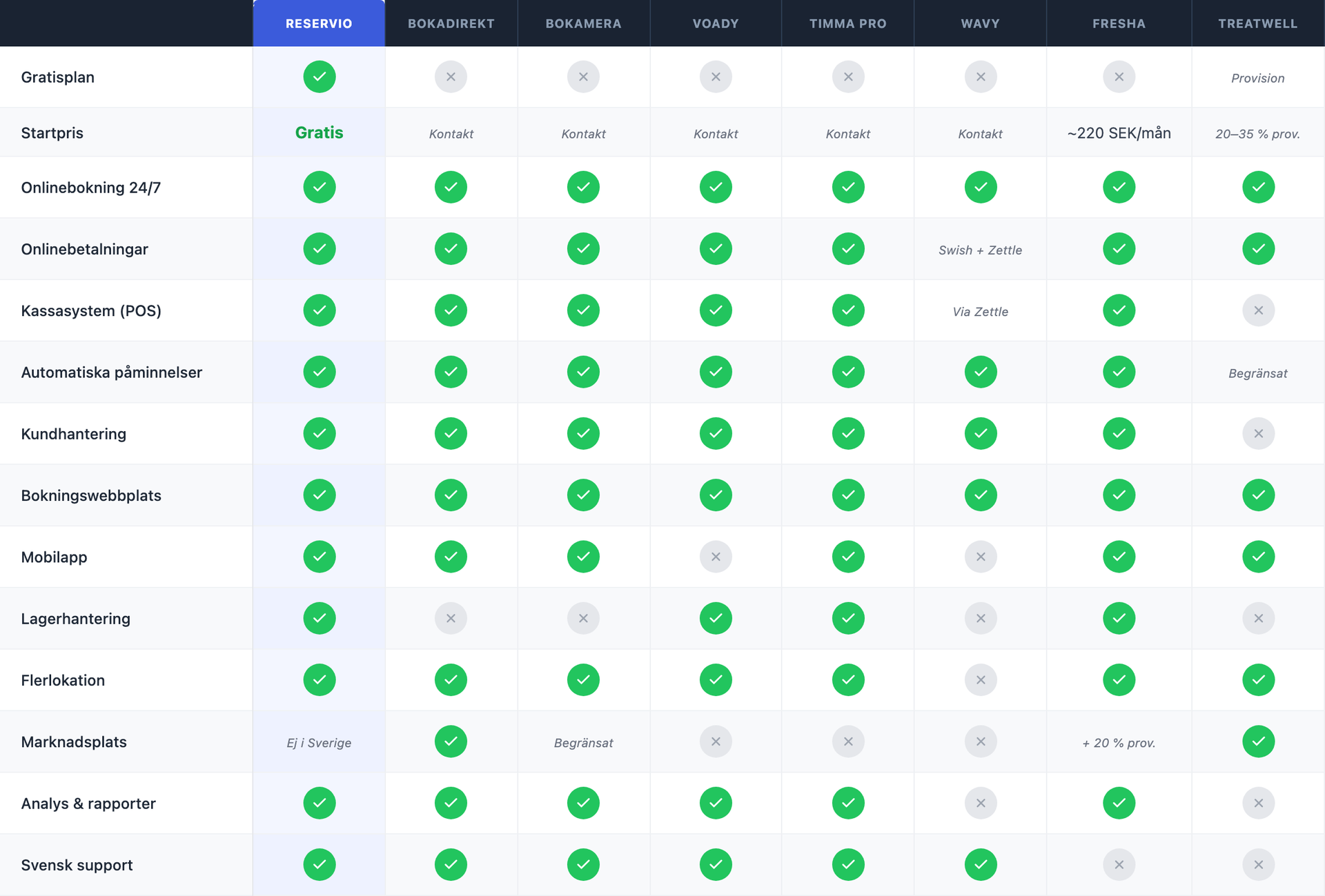The image size is (1325, 896).
Task: Click Wavy's grey Analys & rapporter cross
Action: tap(980, 803)
